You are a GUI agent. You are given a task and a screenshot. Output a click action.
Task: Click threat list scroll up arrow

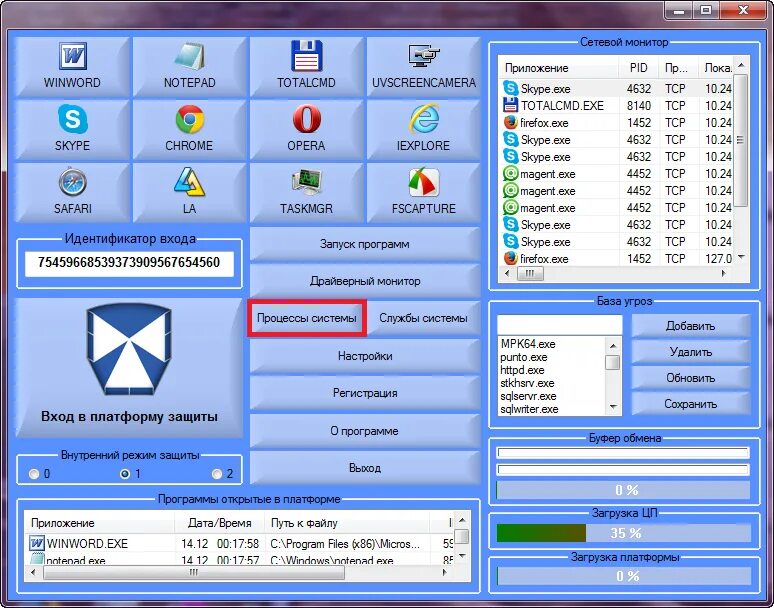pos(613,346)
